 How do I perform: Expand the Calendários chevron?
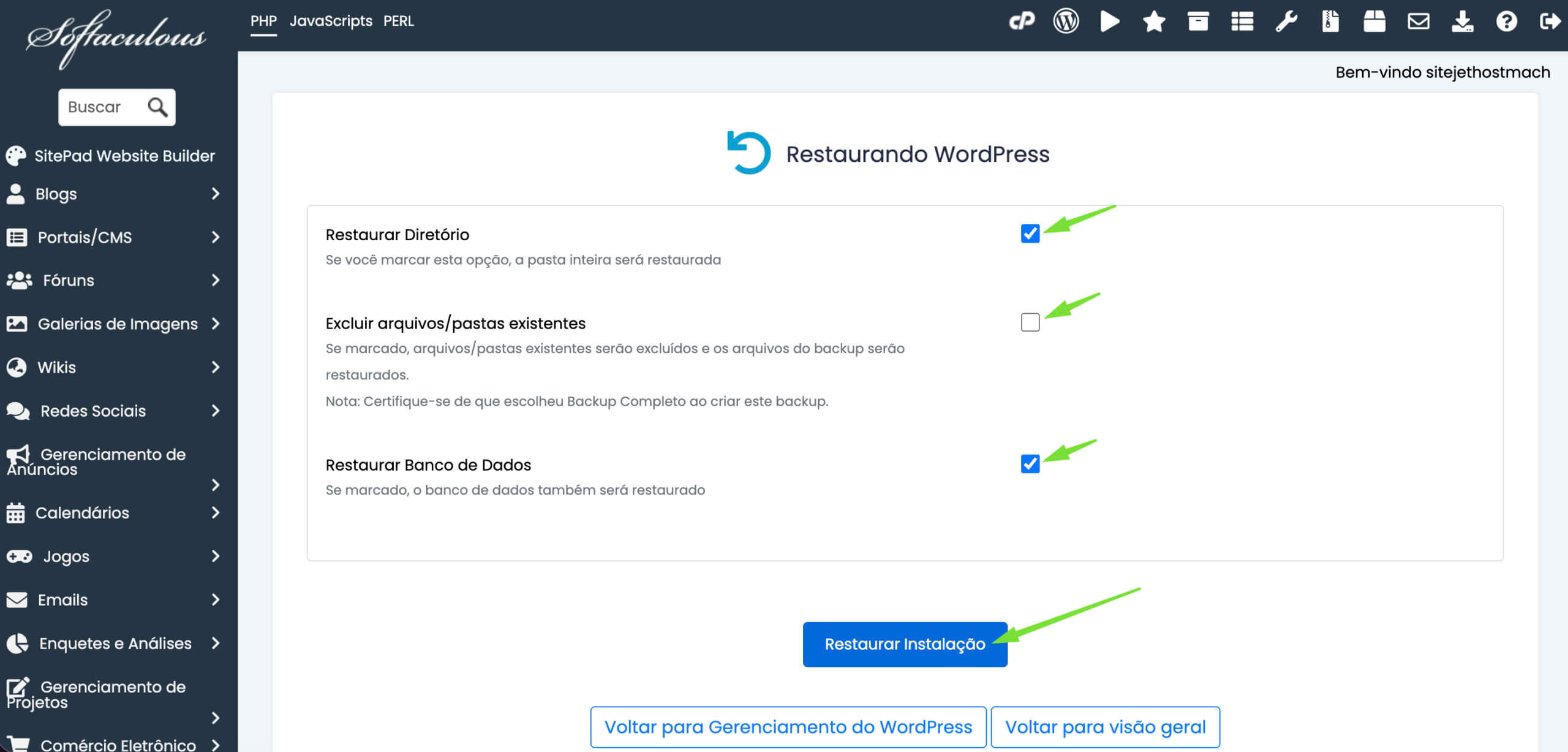pyautogui.click(x=216, y=512)
